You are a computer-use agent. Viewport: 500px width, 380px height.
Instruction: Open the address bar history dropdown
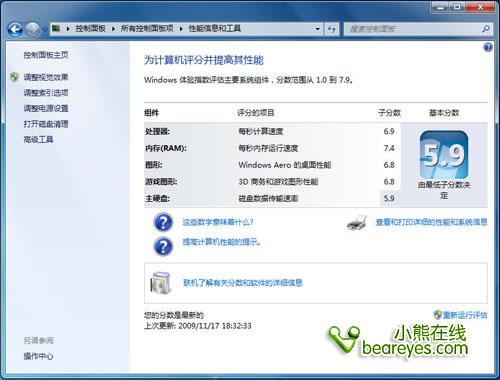318,29
